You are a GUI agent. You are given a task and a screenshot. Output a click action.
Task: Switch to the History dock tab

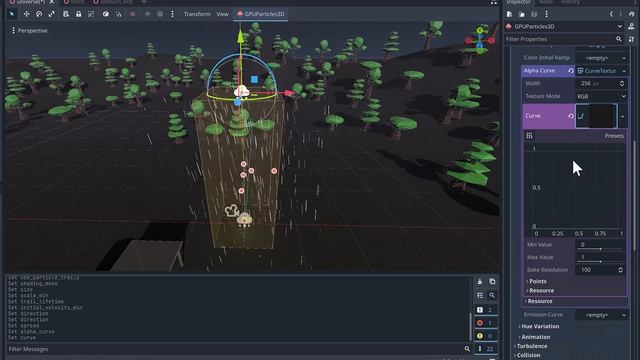tap(571, 2)
